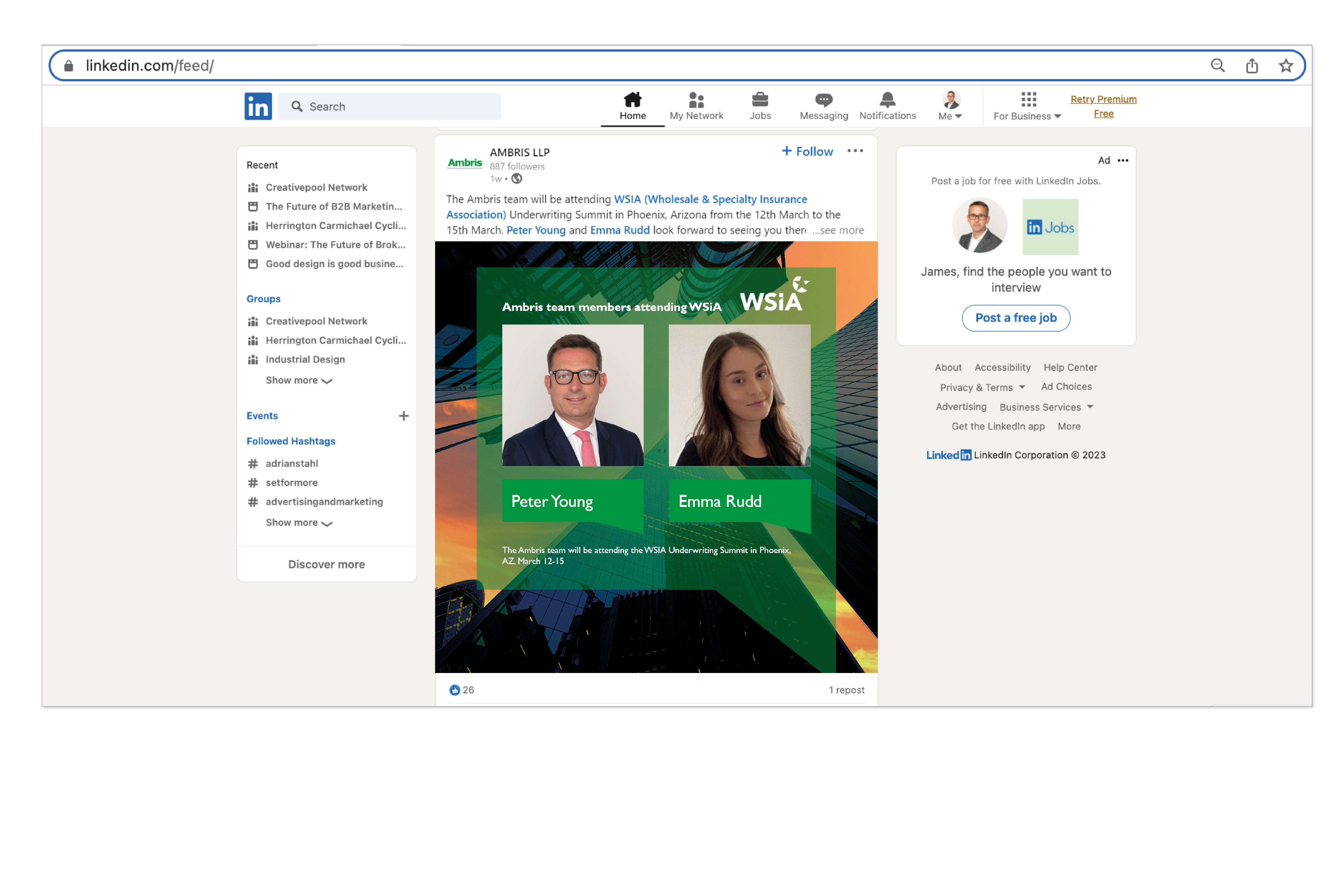Open the Groups section heading
Image resolution: width=1344 pixels, height=896 pixels.
(x=263, y=299)
